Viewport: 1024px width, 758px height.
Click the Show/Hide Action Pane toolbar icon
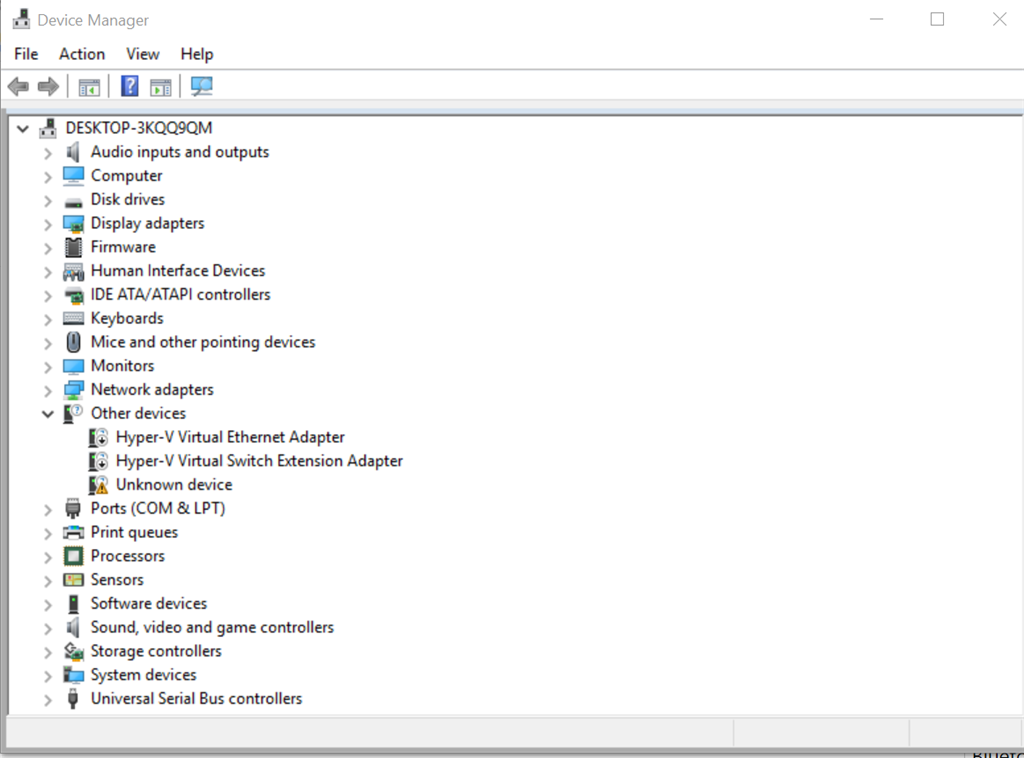pos(161,86)
